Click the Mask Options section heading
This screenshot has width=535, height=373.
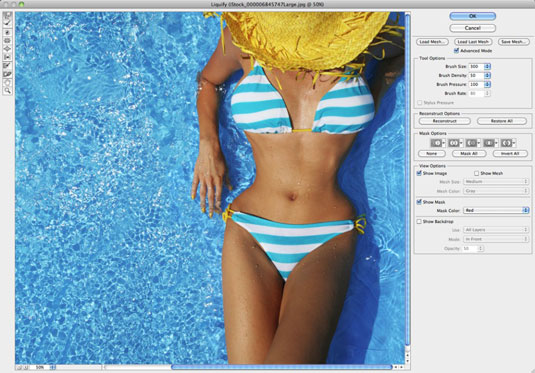coord(433,133)
